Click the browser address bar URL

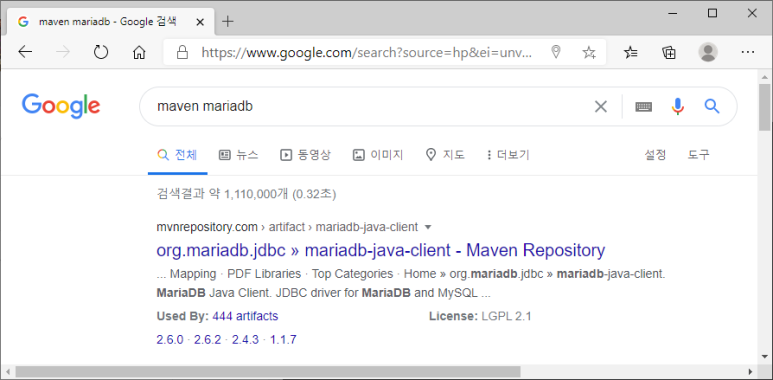(x=367, y=52)
